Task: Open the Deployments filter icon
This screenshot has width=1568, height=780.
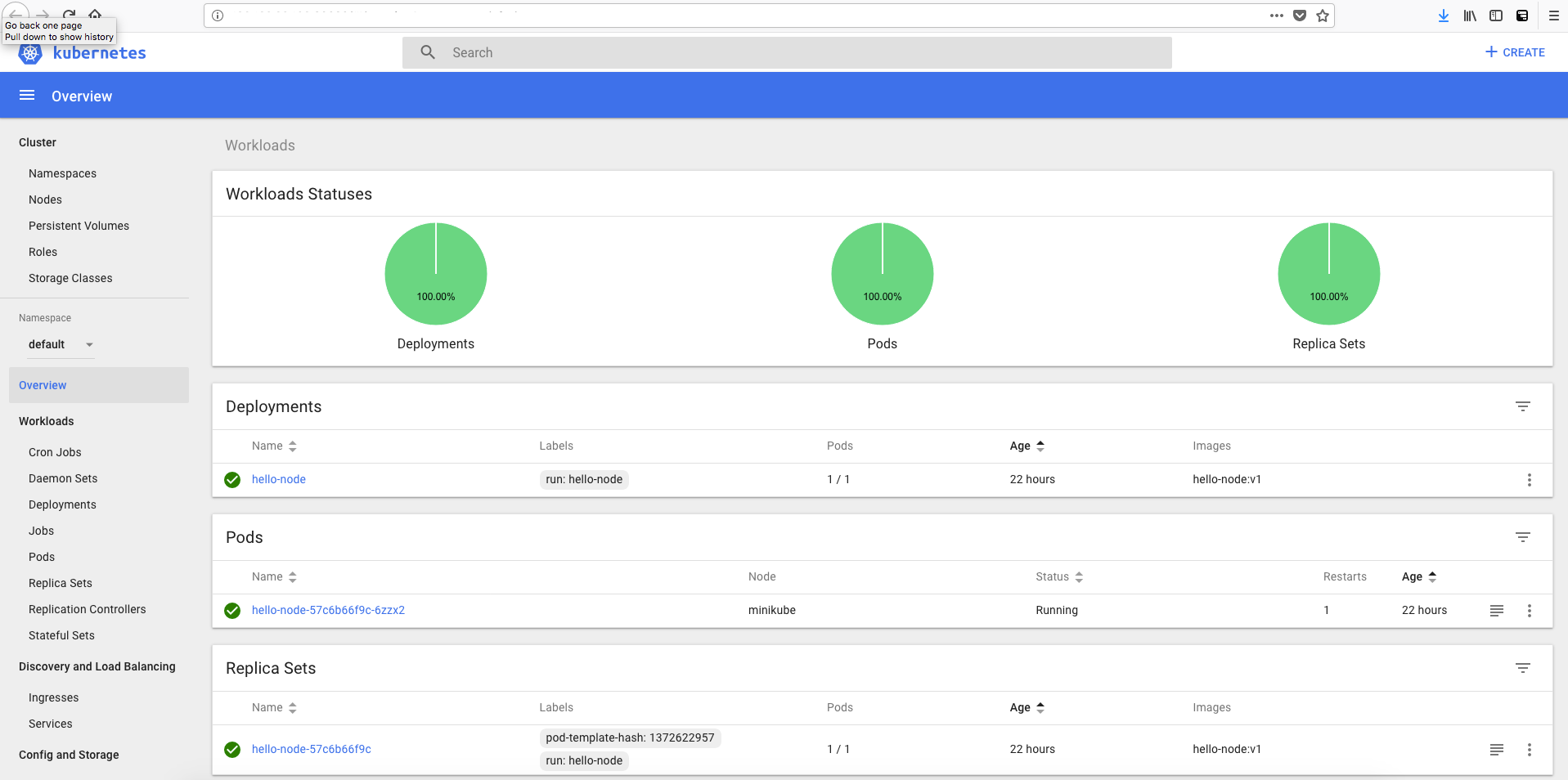Action: pyautogui.click(x=1522, y=406)
